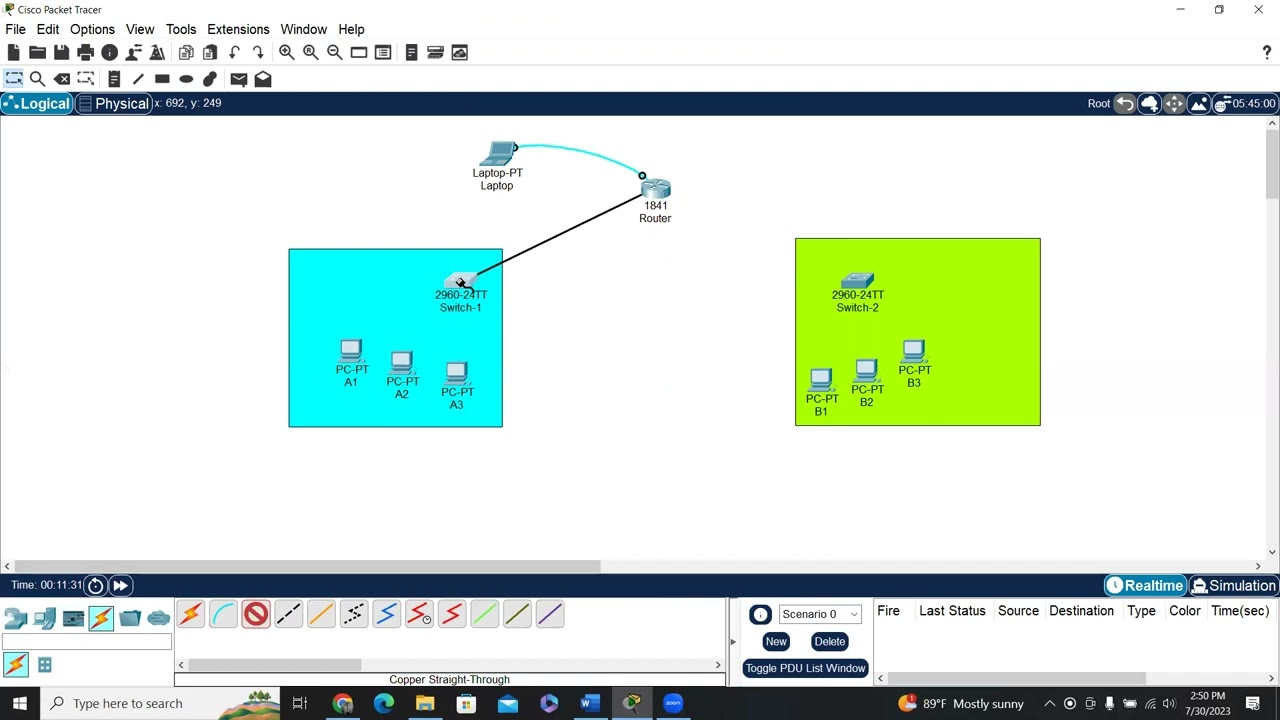Screen dimensions: 1280x720
Task: Zoom out with the magnifier minus icon
Action: tap(335, 52)
